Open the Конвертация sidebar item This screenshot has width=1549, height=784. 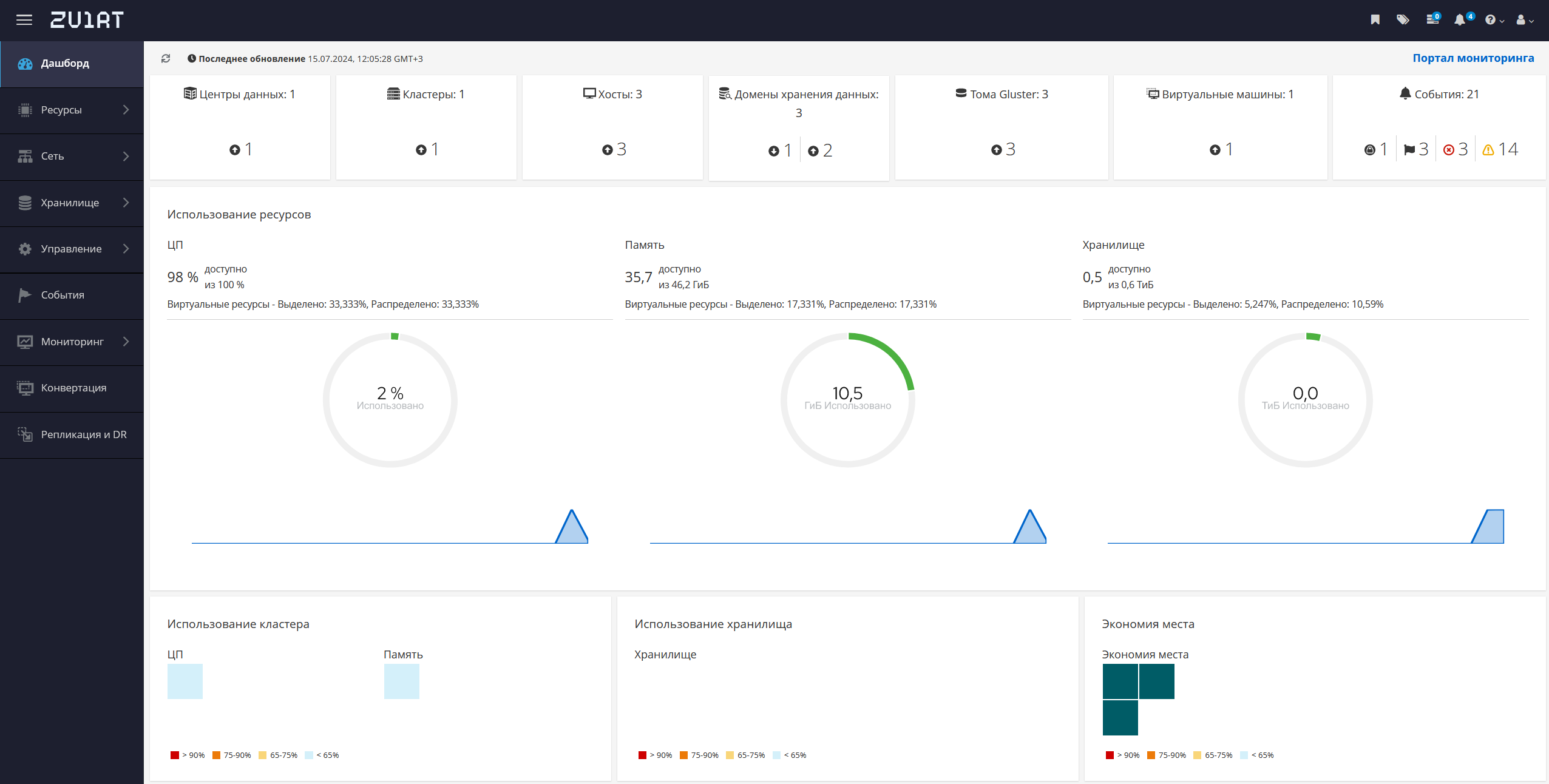coord(72,388)
